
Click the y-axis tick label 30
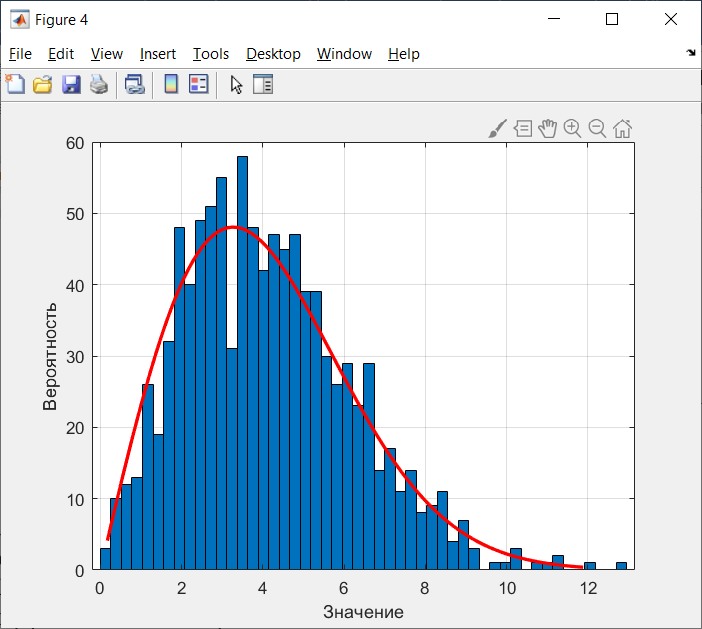pos(75,357)
